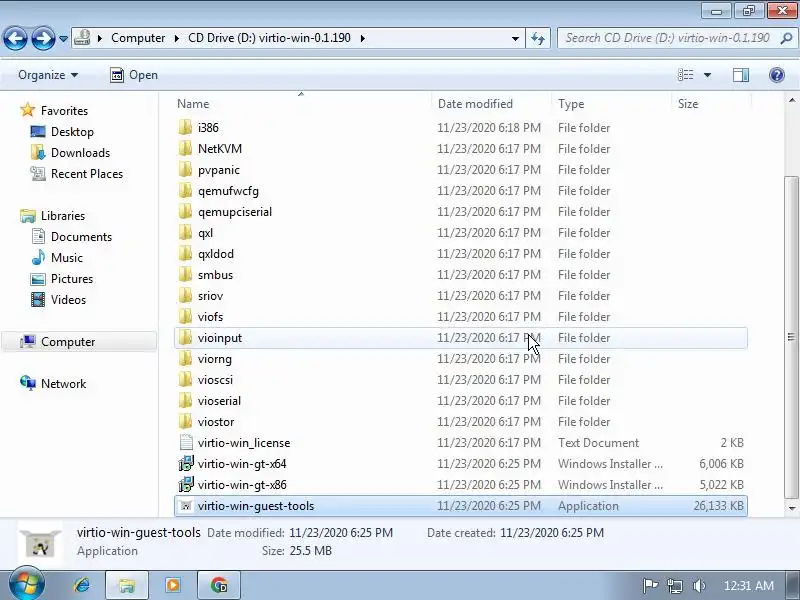Sort by the Date modified column header
Image resolution: width=800 pixels, height=600 pixels.
pos(475,104)
